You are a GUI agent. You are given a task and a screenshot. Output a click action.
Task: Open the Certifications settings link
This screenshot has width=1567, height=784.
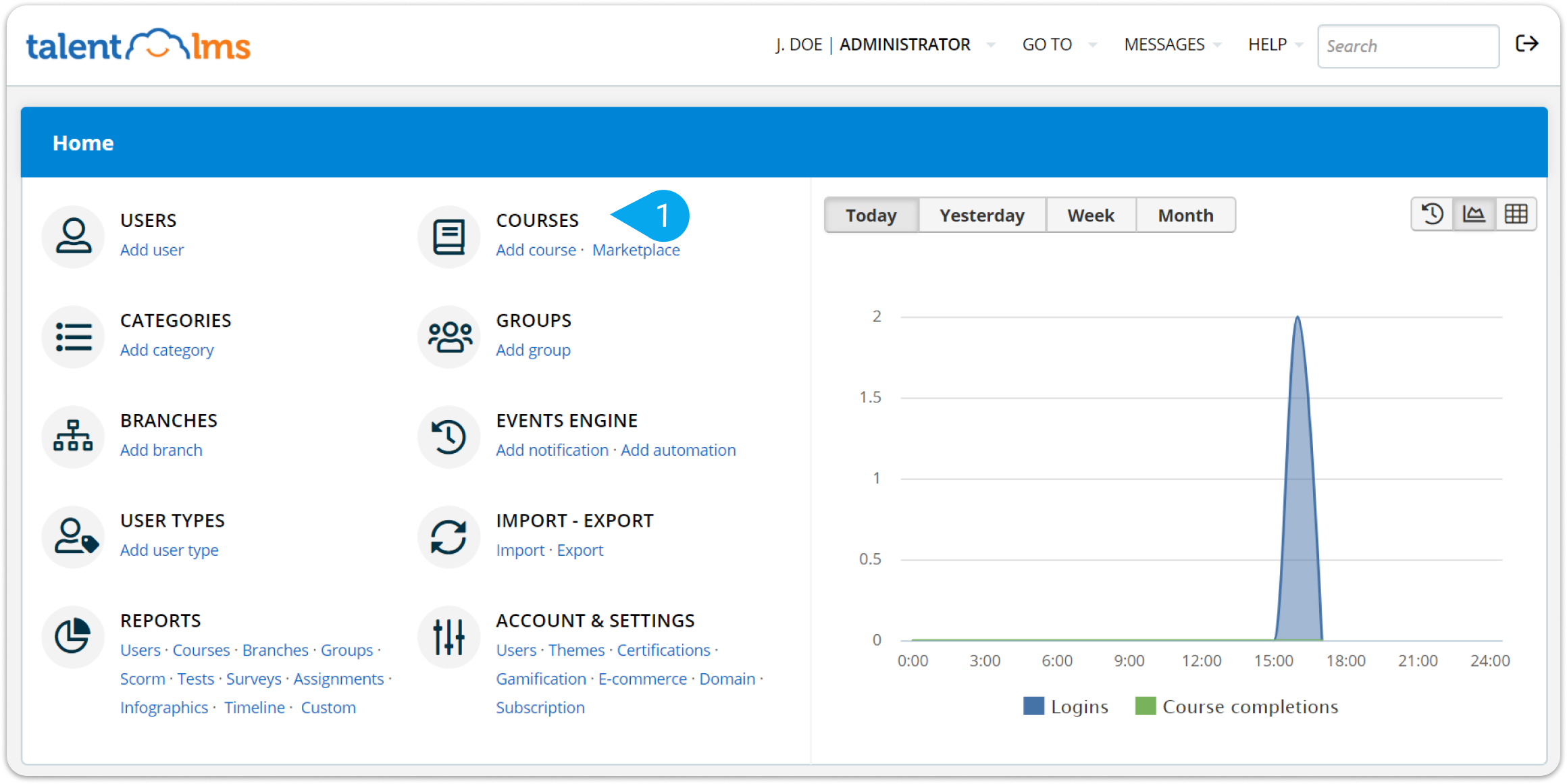coord(664,650)
